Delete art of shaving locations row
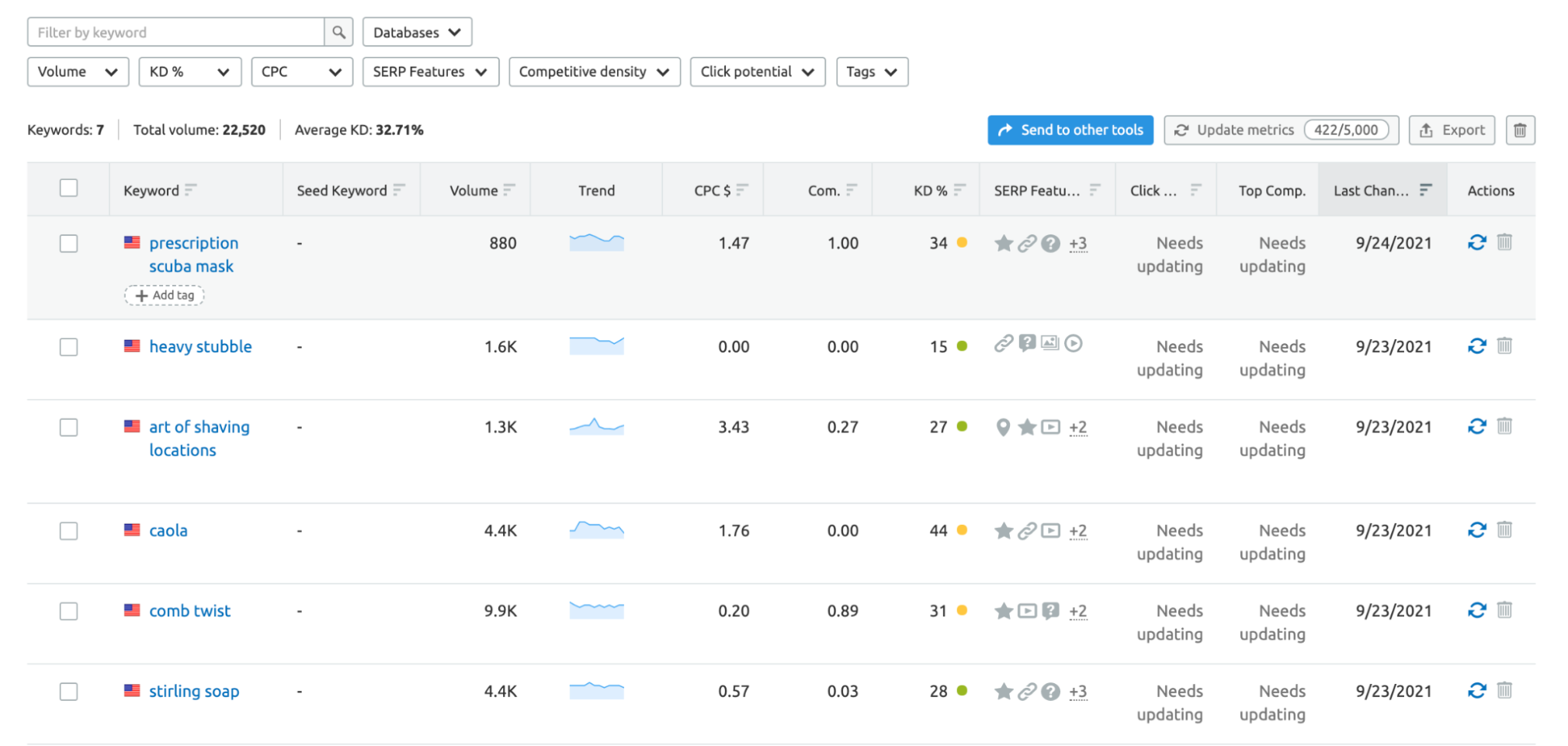The height and width of the screenshot is (746, 1568). coord(1504,425)
